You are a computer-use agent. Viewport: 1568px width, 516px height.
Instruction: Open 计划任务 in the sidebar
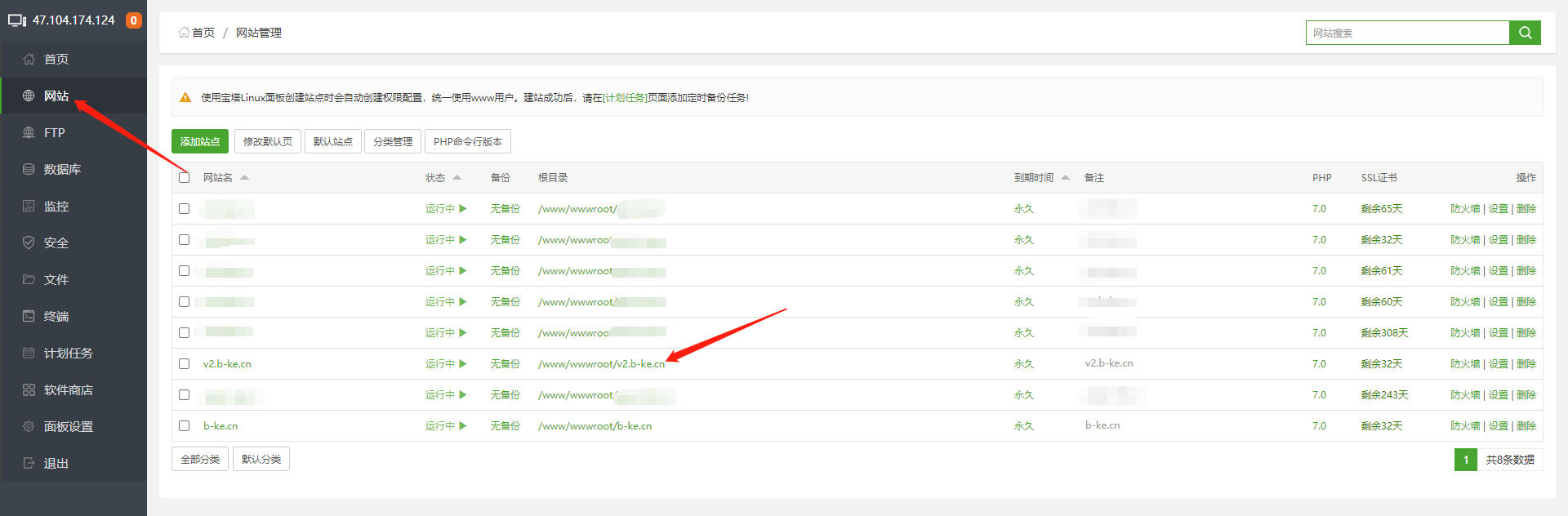(x=68, y=353)
